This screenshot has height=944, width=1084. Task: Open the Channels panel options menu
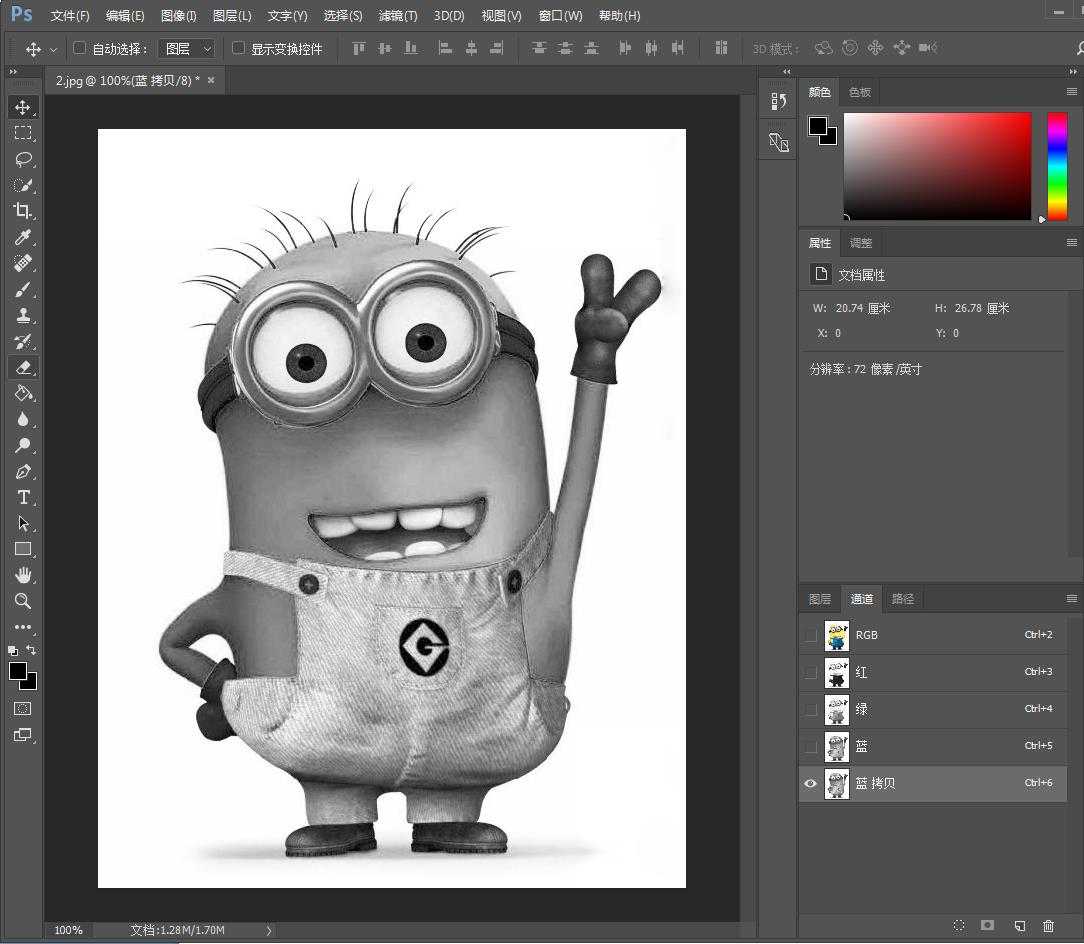pyautogui.click(x=1071, y=599)
